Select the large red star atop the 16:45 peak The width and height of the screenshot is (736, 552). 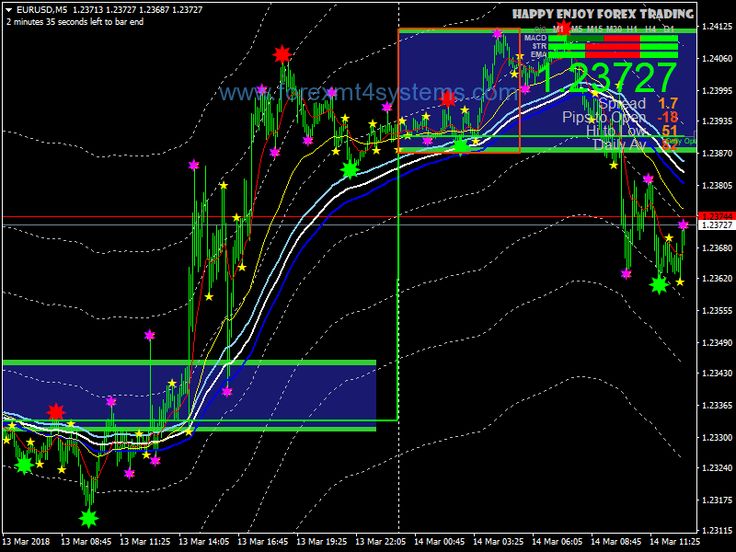click(282, 55)
